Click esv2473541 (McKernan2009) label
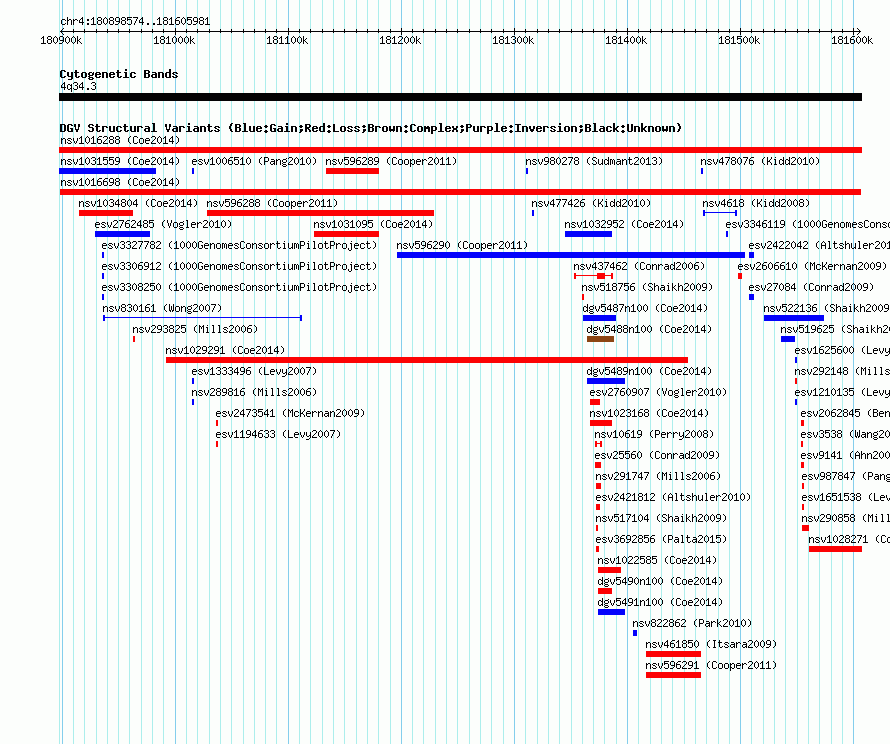 coord(290,413)
